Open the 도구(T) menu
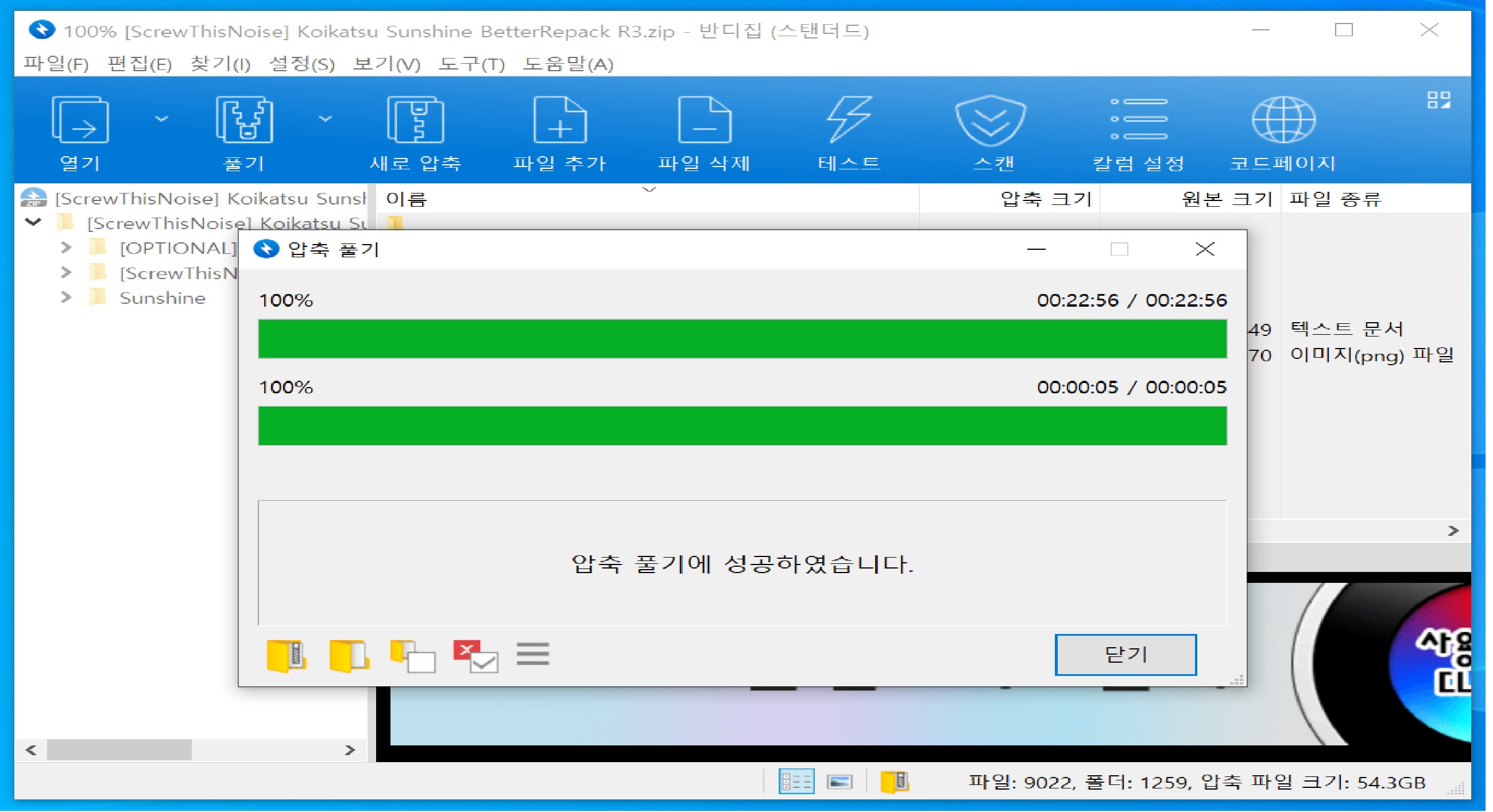The image size is (1493, 812). pyautogui.click(x=471, y=64)
